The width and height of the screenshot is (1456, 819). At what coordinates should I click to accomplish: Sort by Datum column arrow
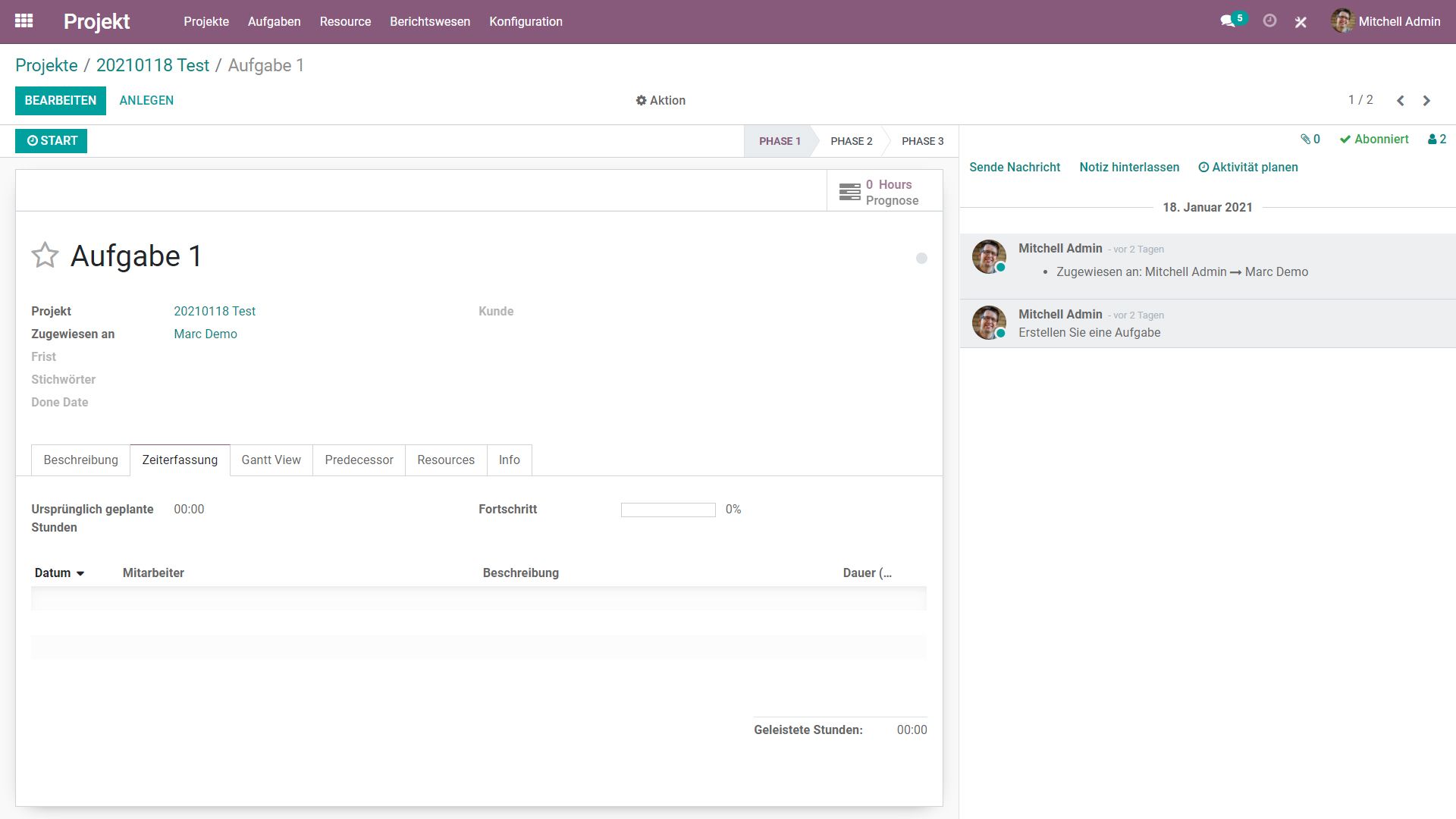(80, 573)
